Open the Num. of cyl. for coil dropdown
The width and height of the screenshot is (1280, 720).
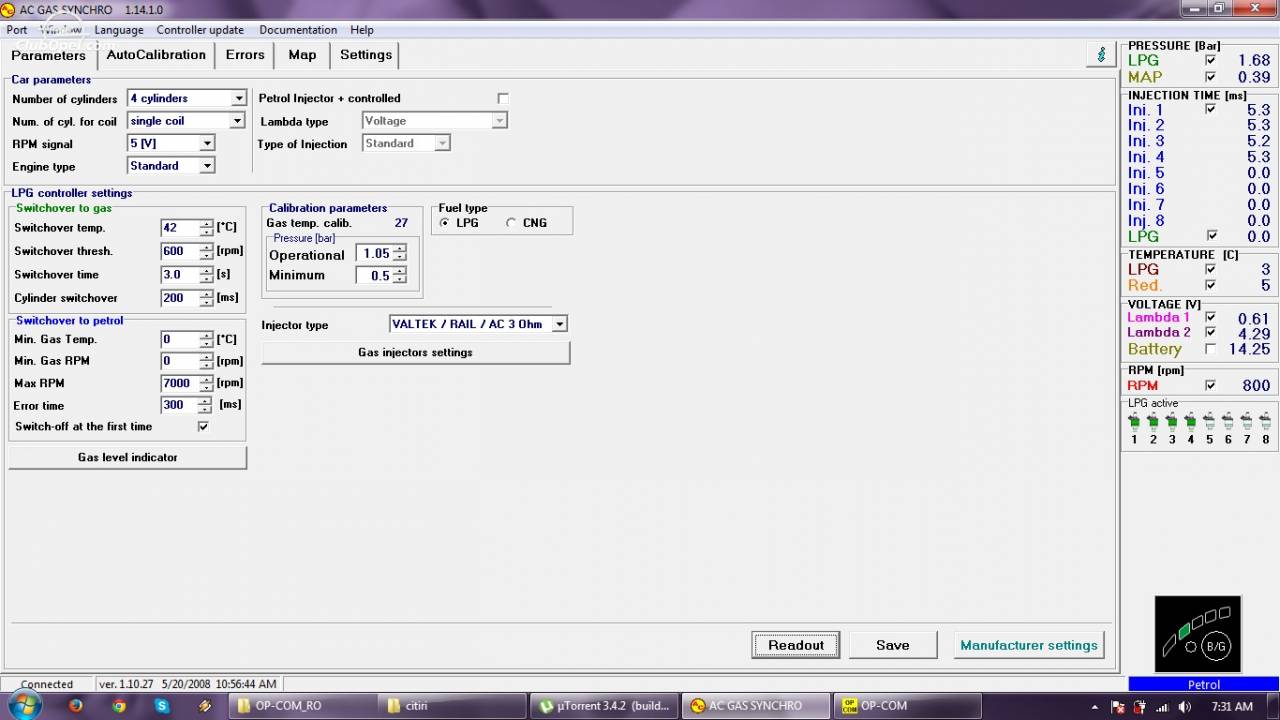tap(237, 121)
